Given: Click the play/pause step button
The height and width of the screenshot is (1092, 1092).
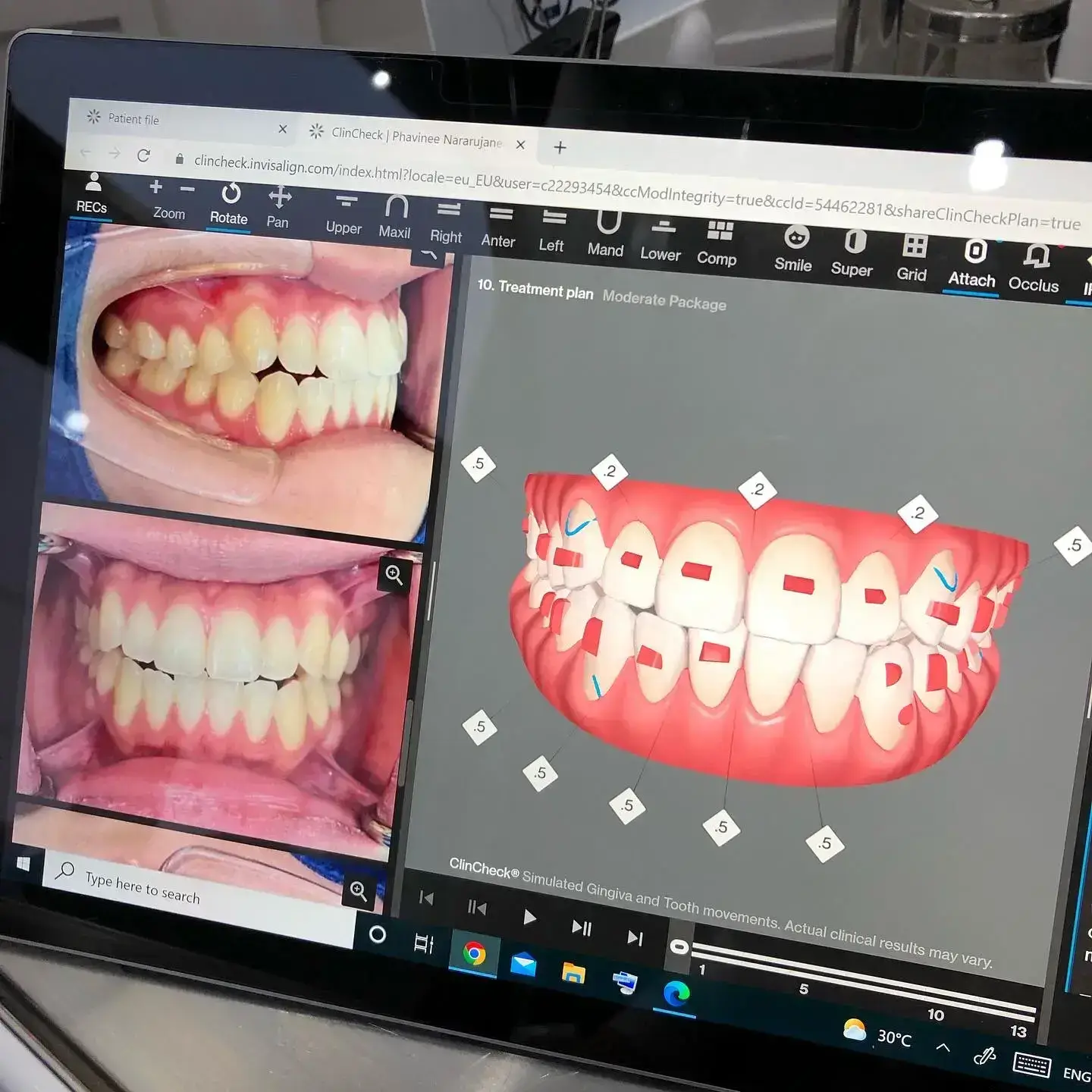Looking at the screenshot, I should point(582,928).
